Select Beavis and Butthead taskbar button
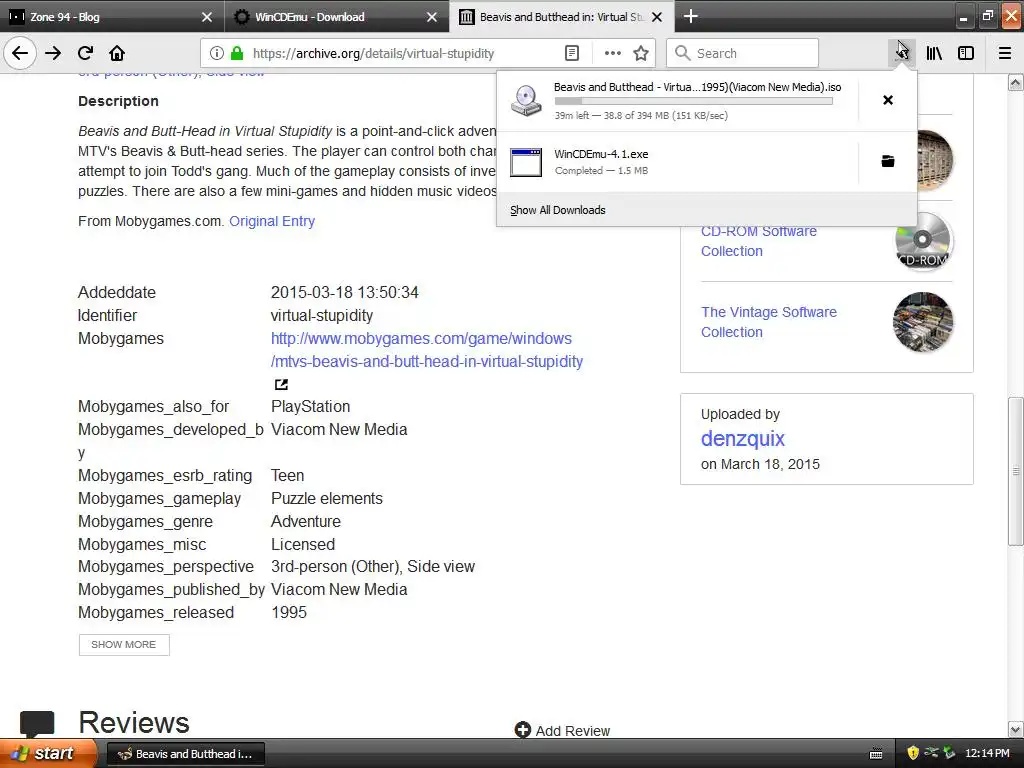The image size is (1024, 768). coord(185,754)
